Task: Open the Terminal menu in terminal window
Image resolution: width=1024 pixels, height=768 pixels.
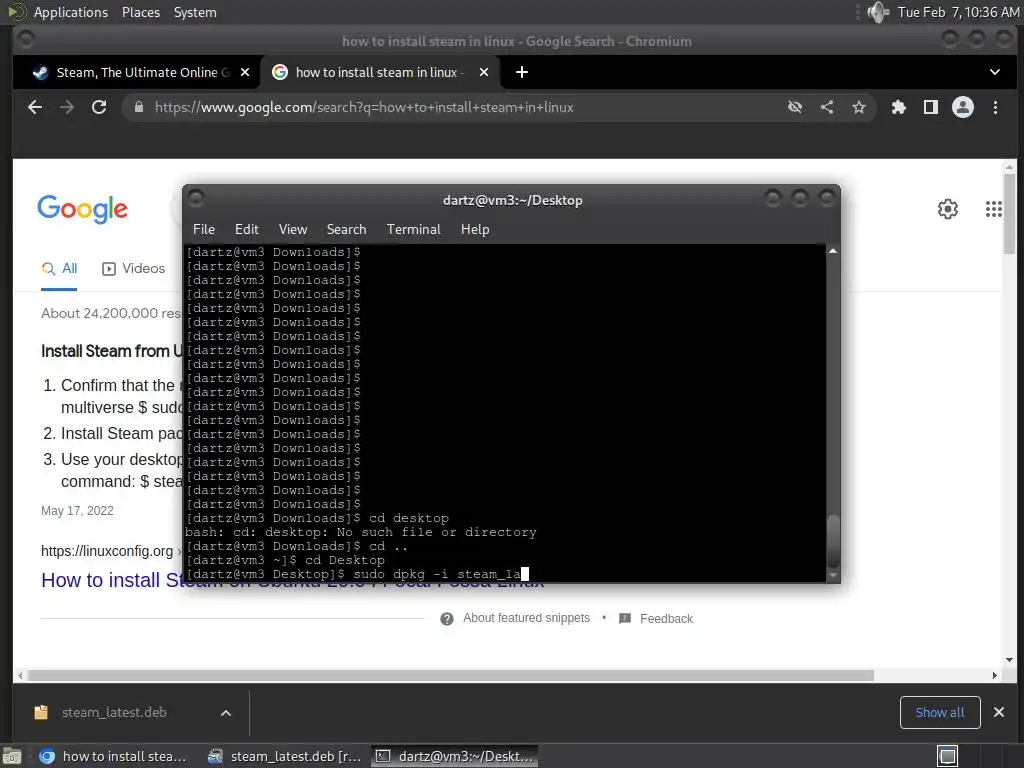Action: point(413,229)
